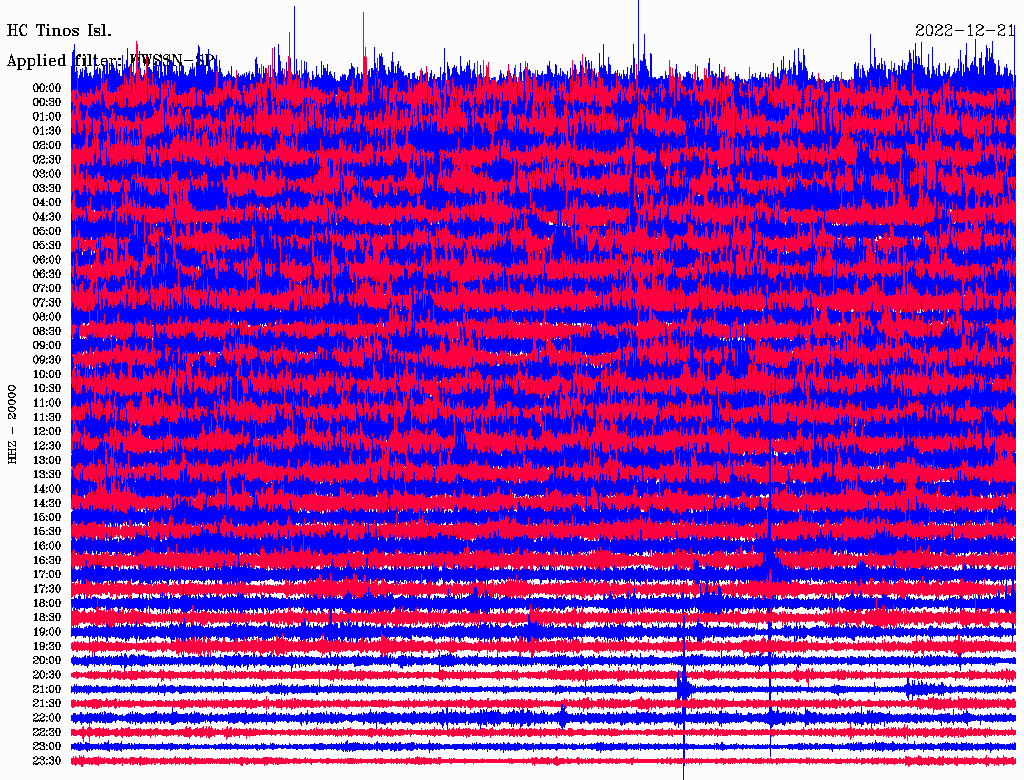Click the date label '2022-12-21'
1024x780 pixels.
(x=965, y=30)
